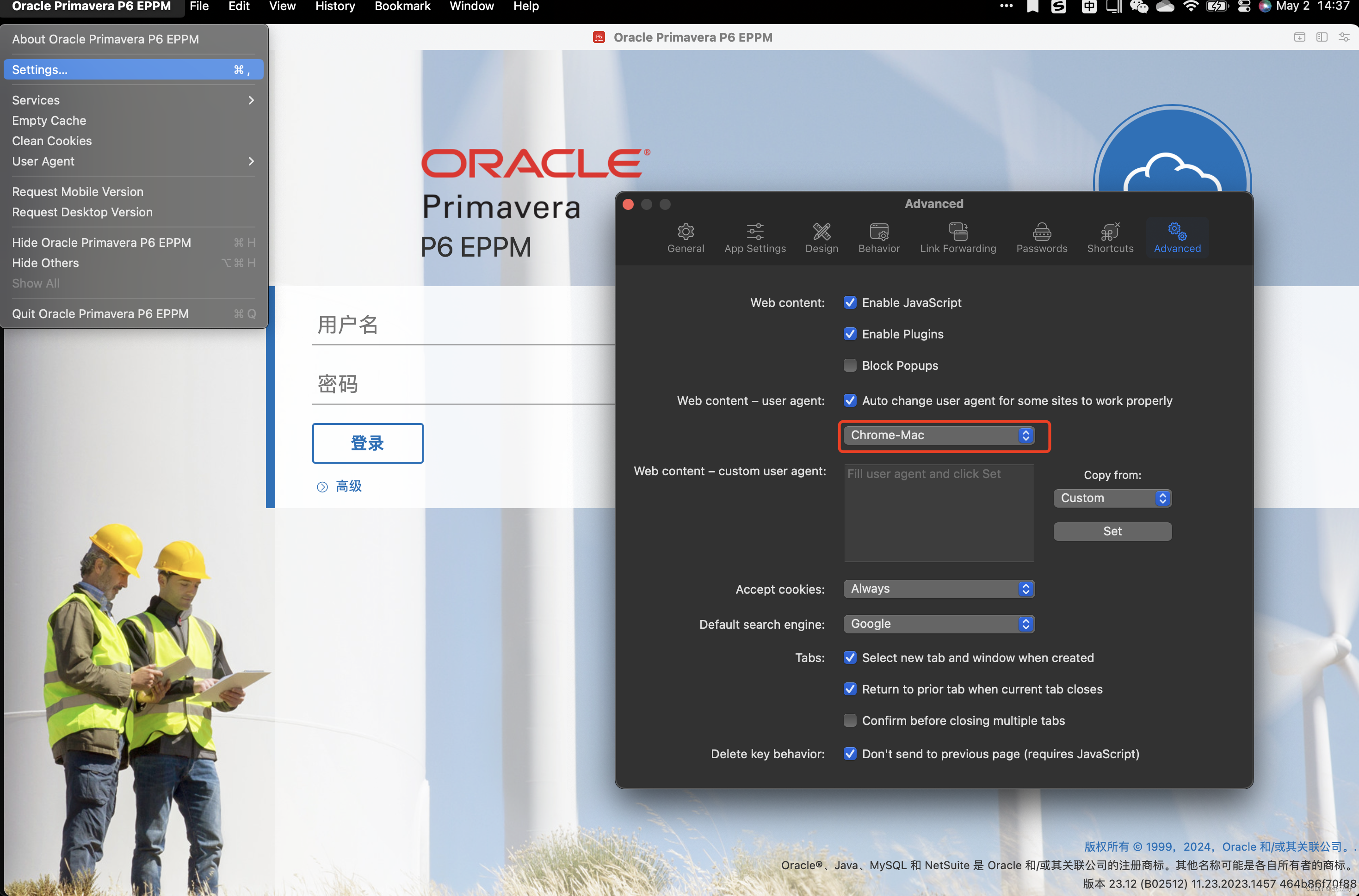The width and height of the screenshot is (1359, 896).
Task: Open the Link Forwarding tab
Action: click(x=957, y=238)
